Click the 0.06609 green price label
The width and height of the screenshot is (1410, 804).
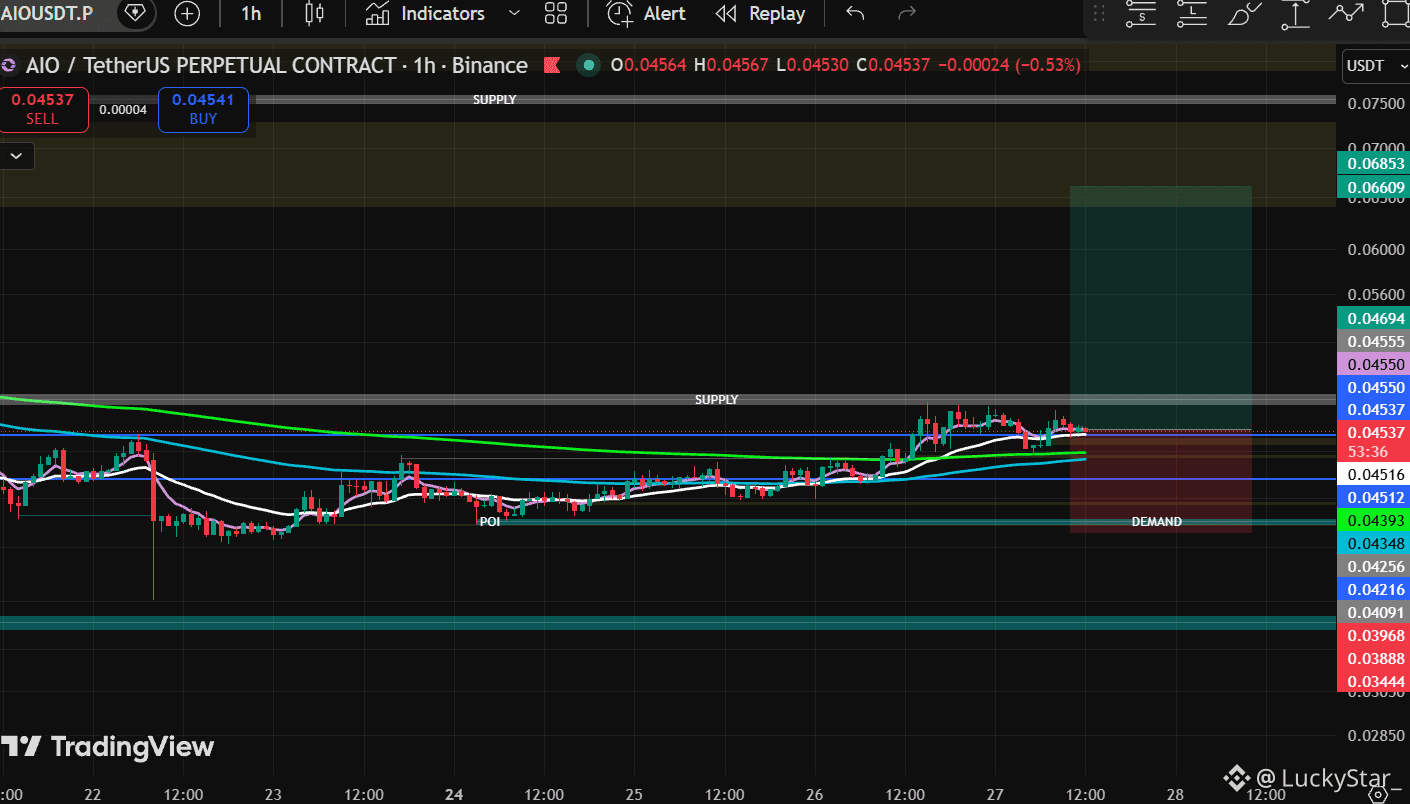tap(1376, 187)
